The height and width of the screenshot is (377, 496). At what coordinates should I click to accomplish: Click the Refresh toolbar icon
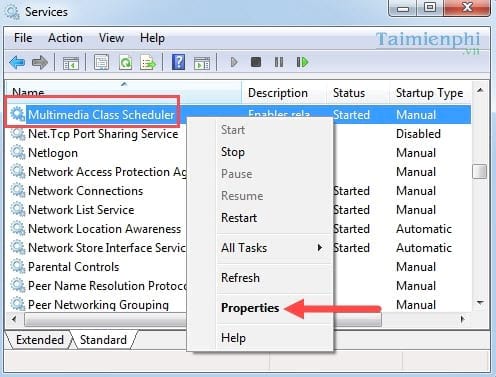point(125,62)
